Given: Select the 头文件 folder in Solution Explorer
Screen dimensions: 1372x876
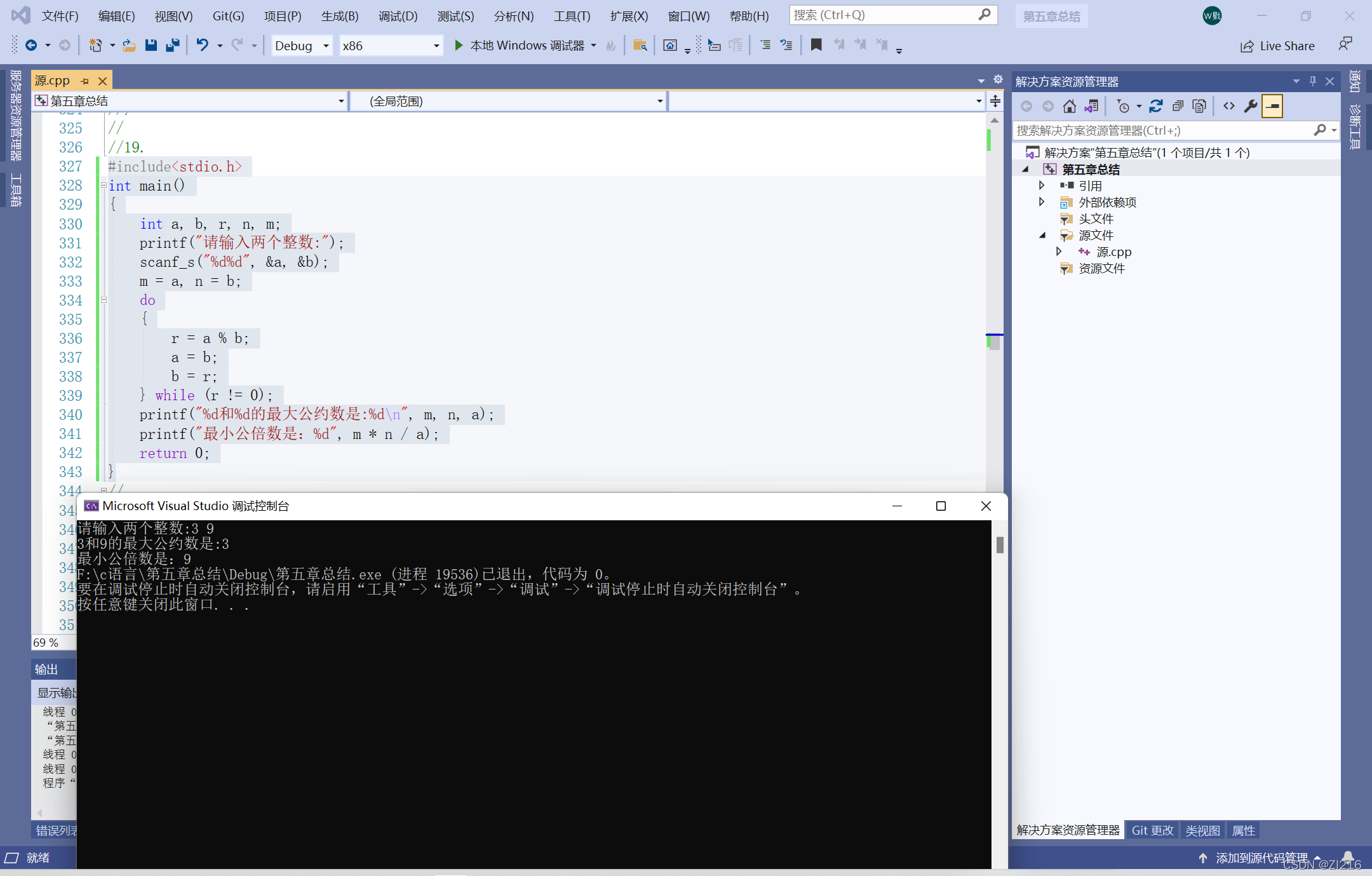Looking at the screenshot, I should click(x=1096, y=219).
